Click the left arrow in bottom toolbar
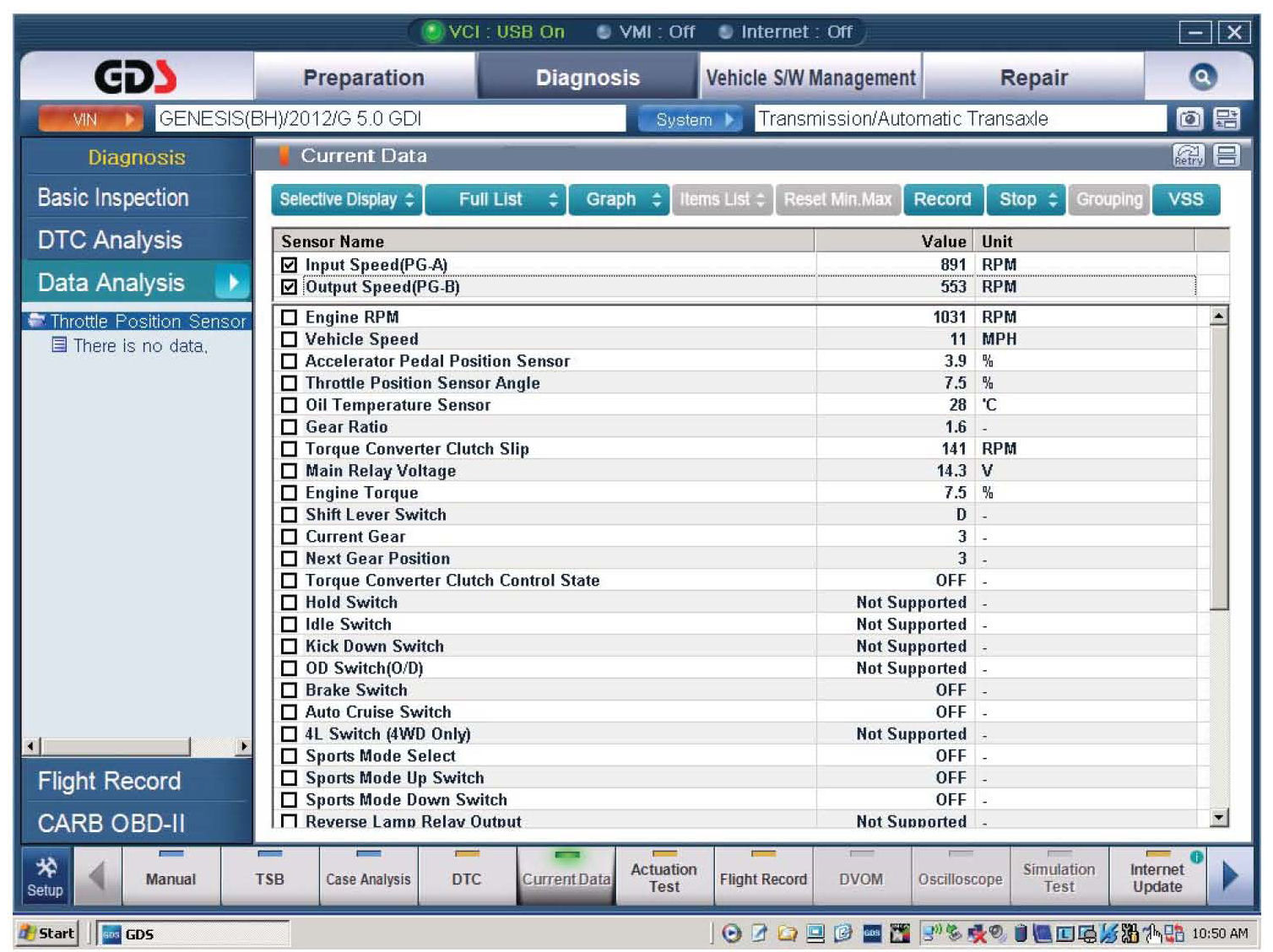Image resolution: width=1273 pixels, height=952 pixels. [97, 878]
